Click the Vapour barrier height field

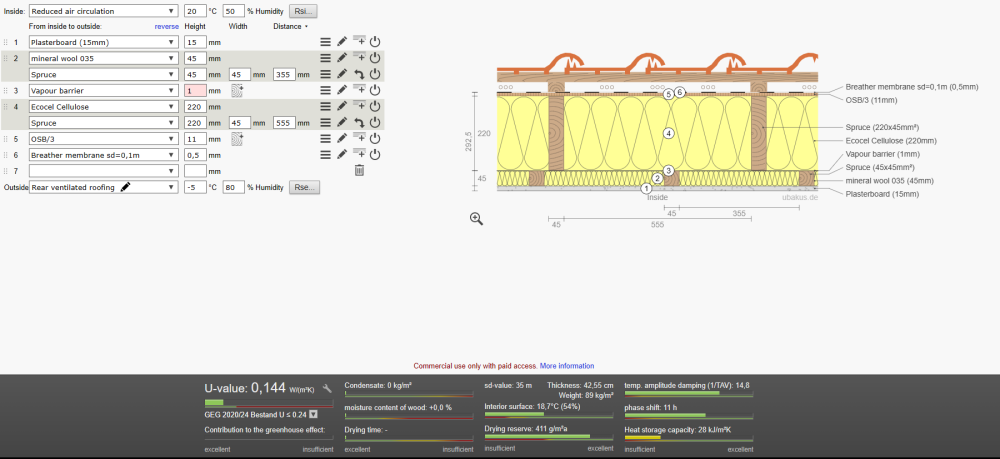[x=195, y=90]
